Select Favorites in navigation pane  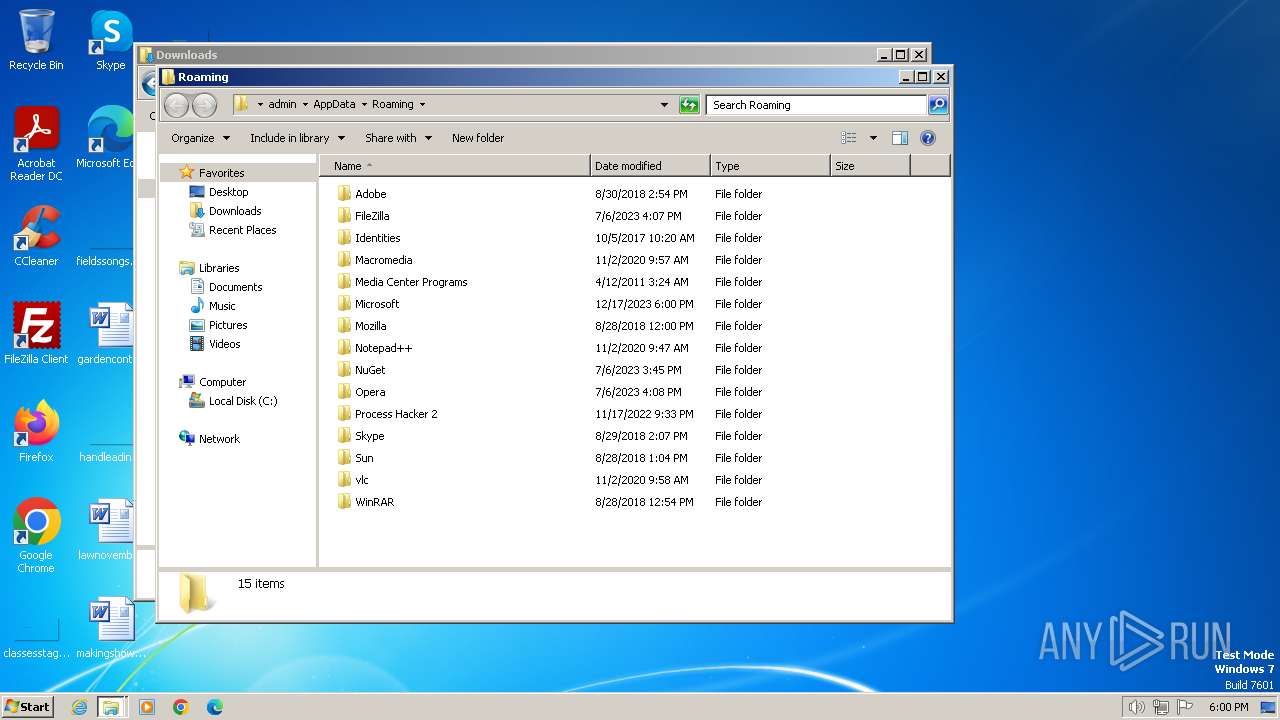coord(221,173)
